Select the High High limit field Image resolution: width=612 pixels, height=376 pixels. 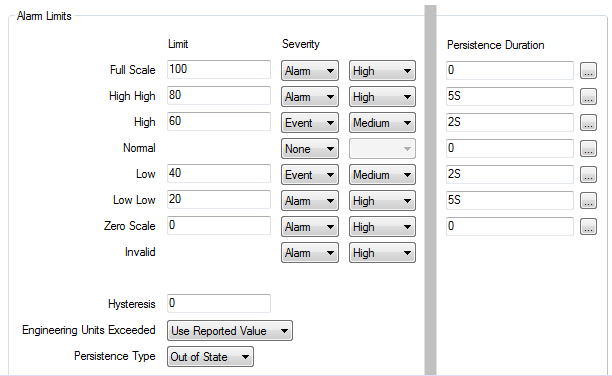pyautogui.click(x=219, y=96)
